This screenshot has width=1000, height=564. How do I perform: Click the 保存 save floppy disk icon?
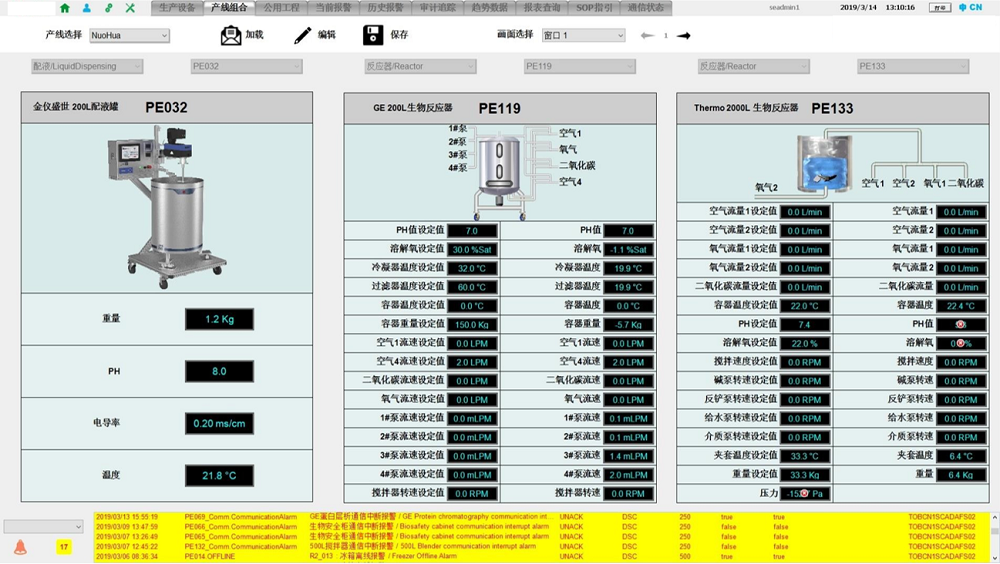(373, 35)
